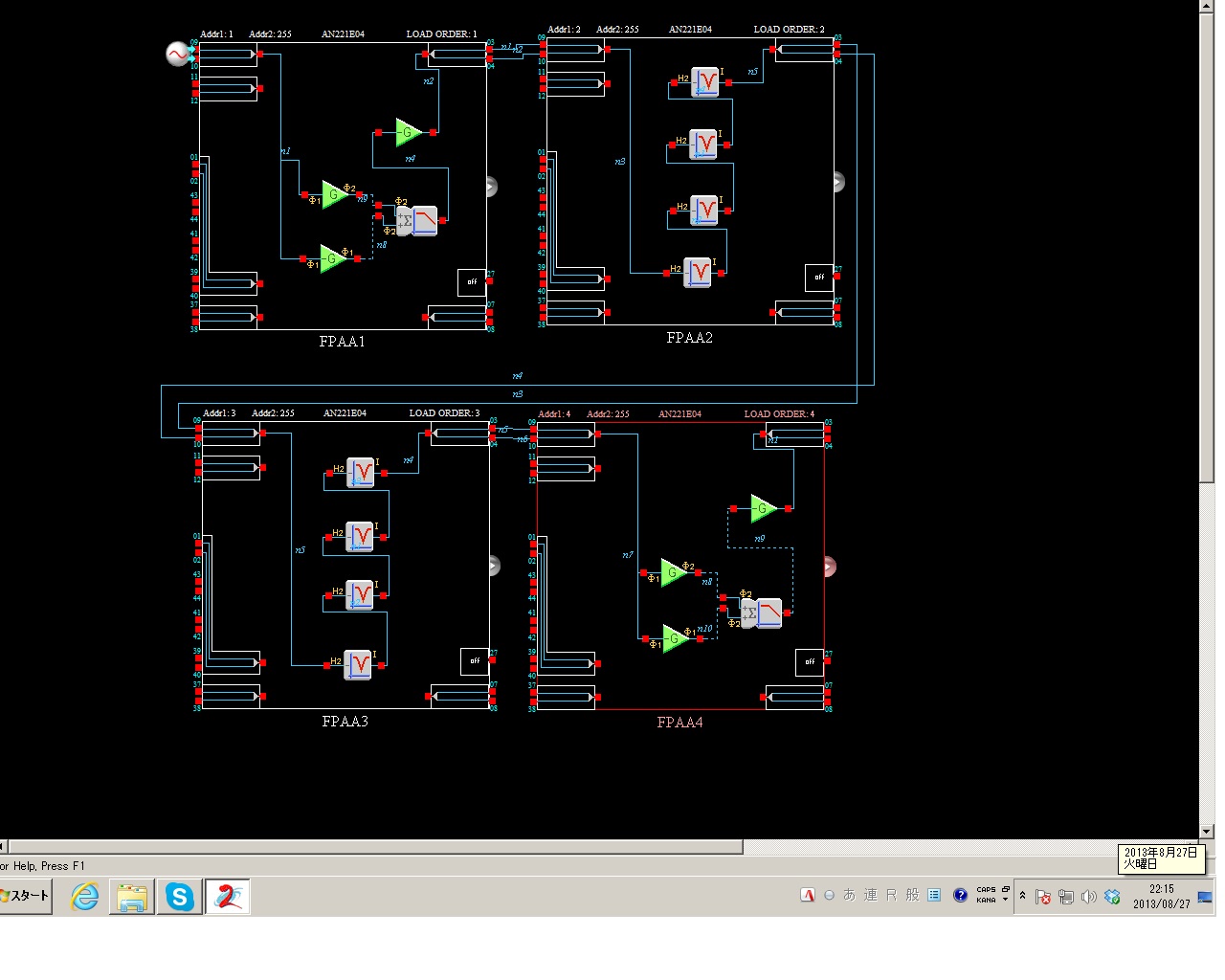Select the top gain module in FPAA4

[763, 508]
